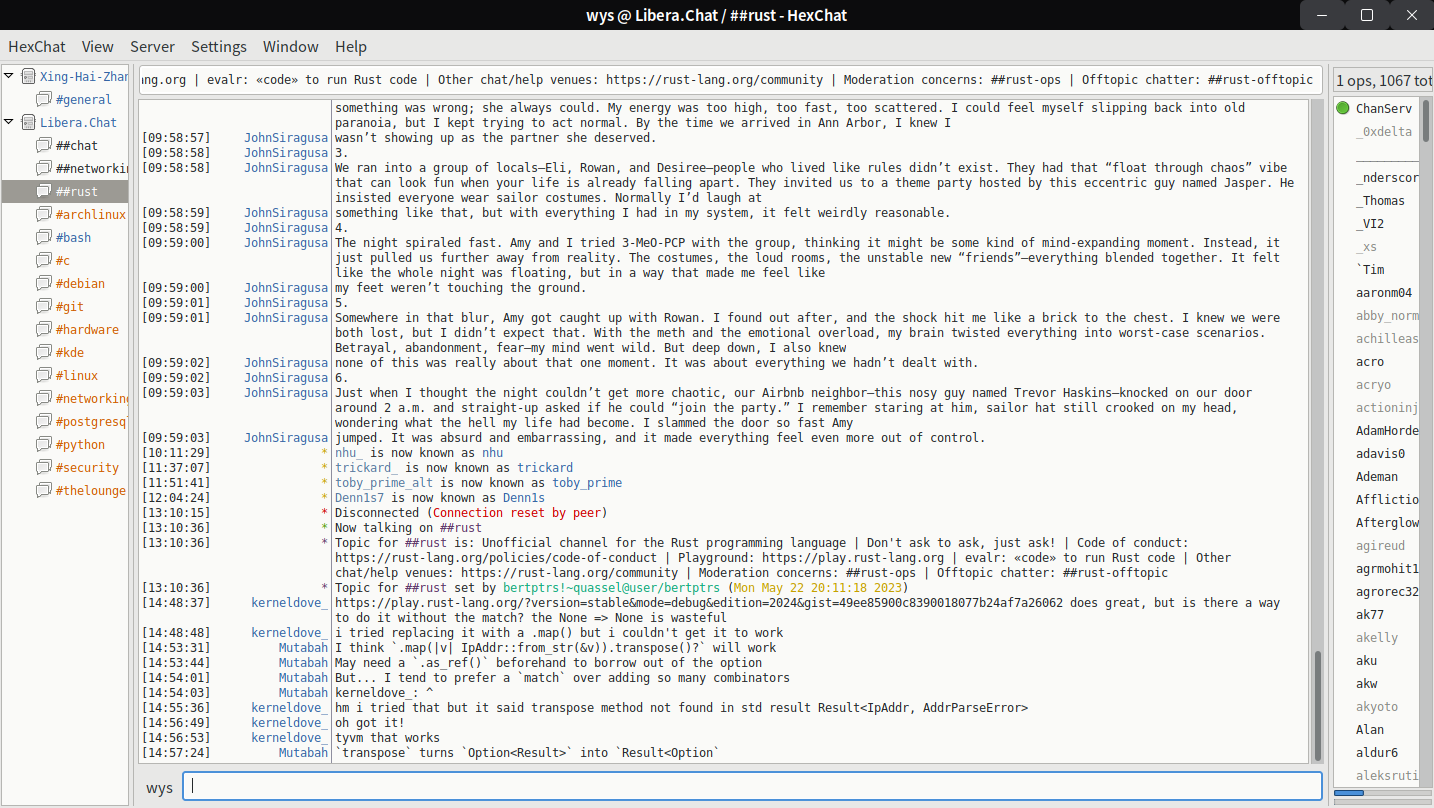Click the channel icon beside #c

[x=44, y=260]
